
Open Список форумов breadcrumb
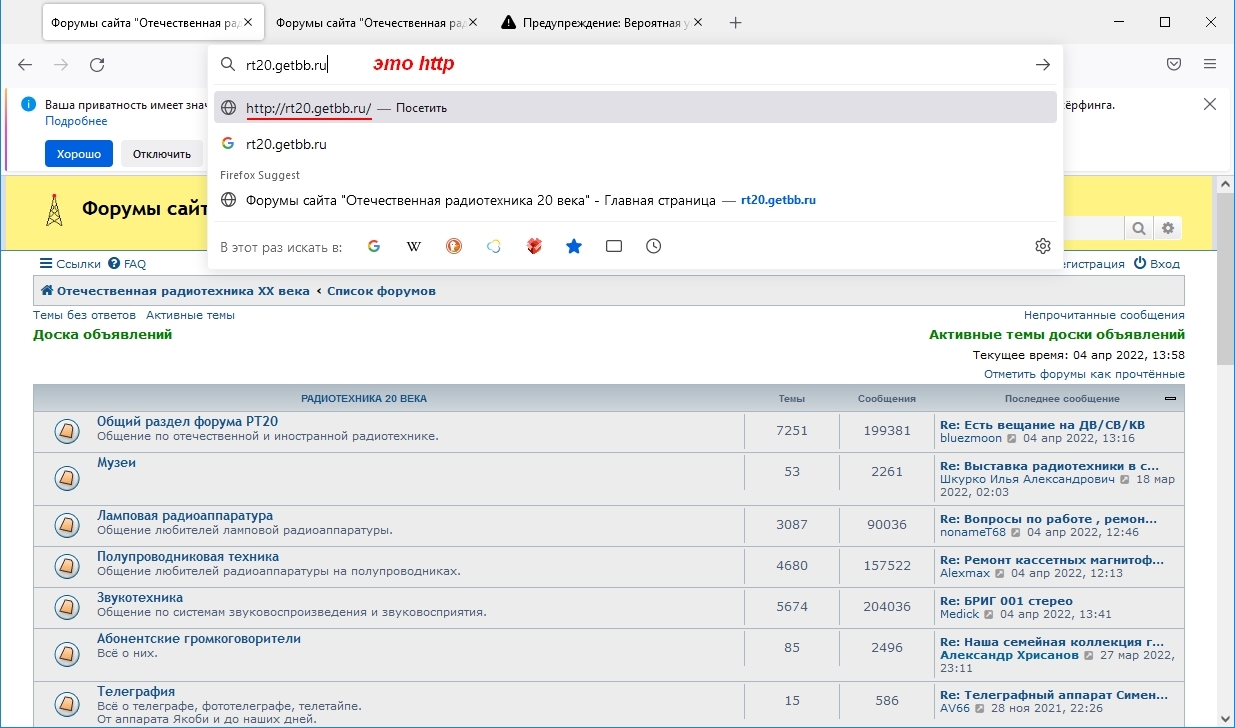tap(381, 291)
